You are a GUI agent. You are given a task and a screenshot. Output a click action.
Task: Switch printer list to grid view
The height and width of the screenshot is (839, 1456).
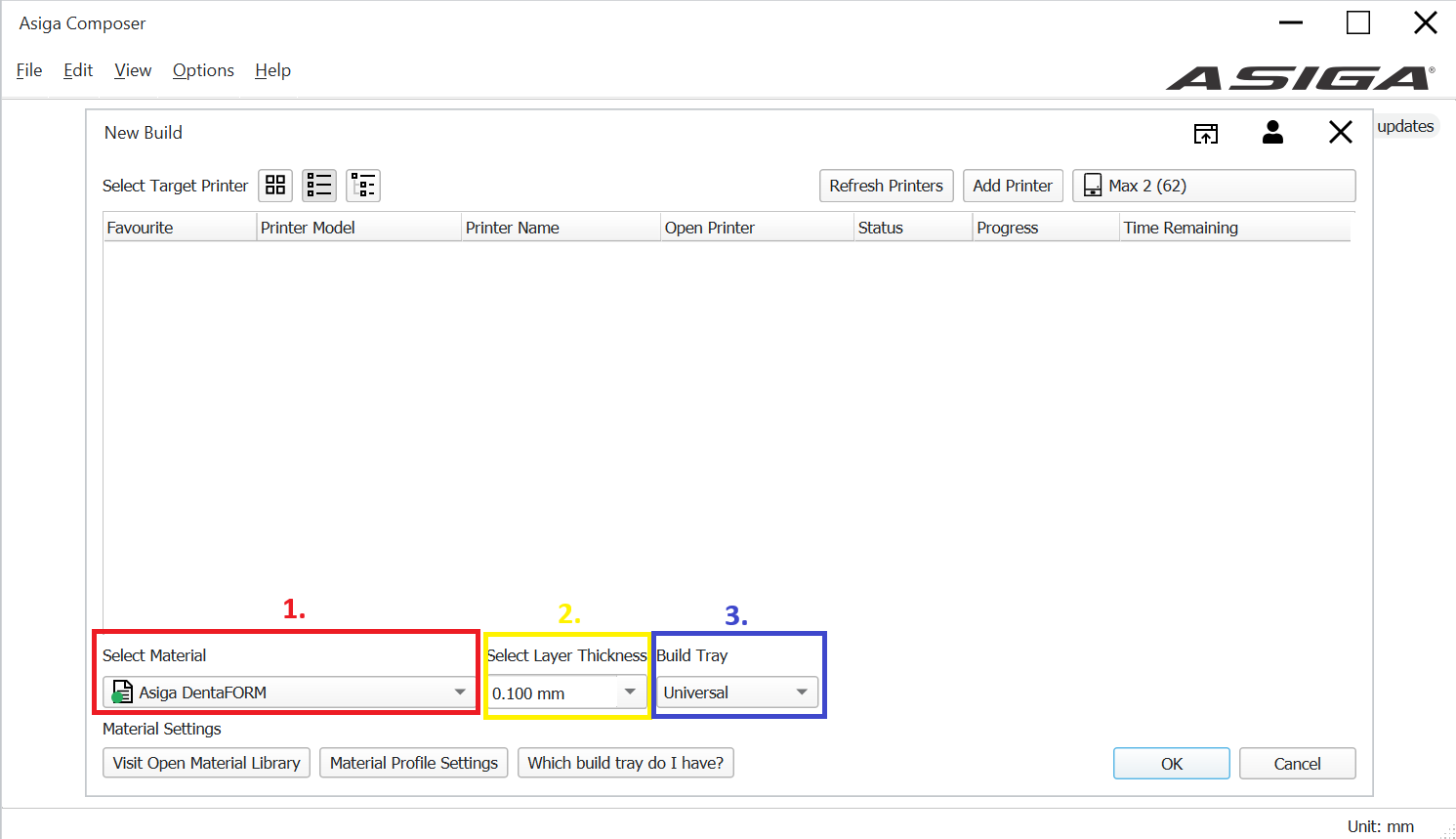click(275, 186)
